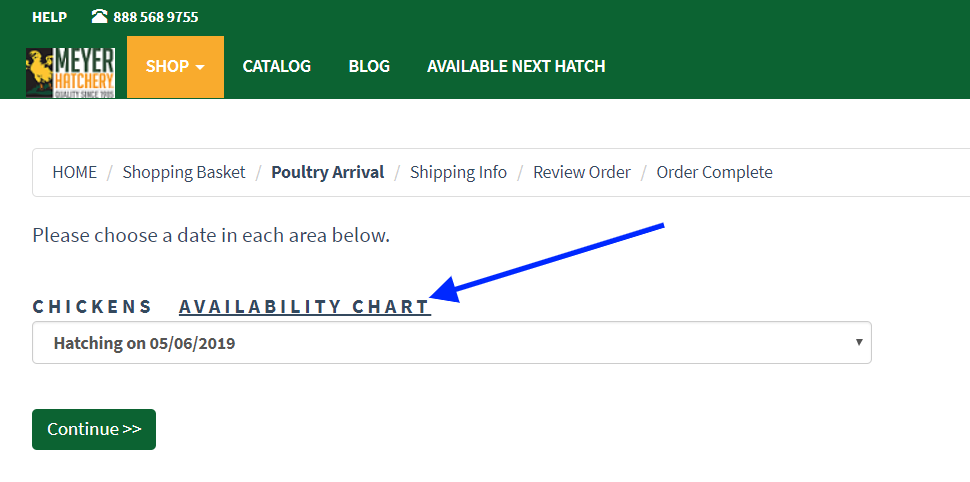Open the CATALOG page

tap(277, 66)
